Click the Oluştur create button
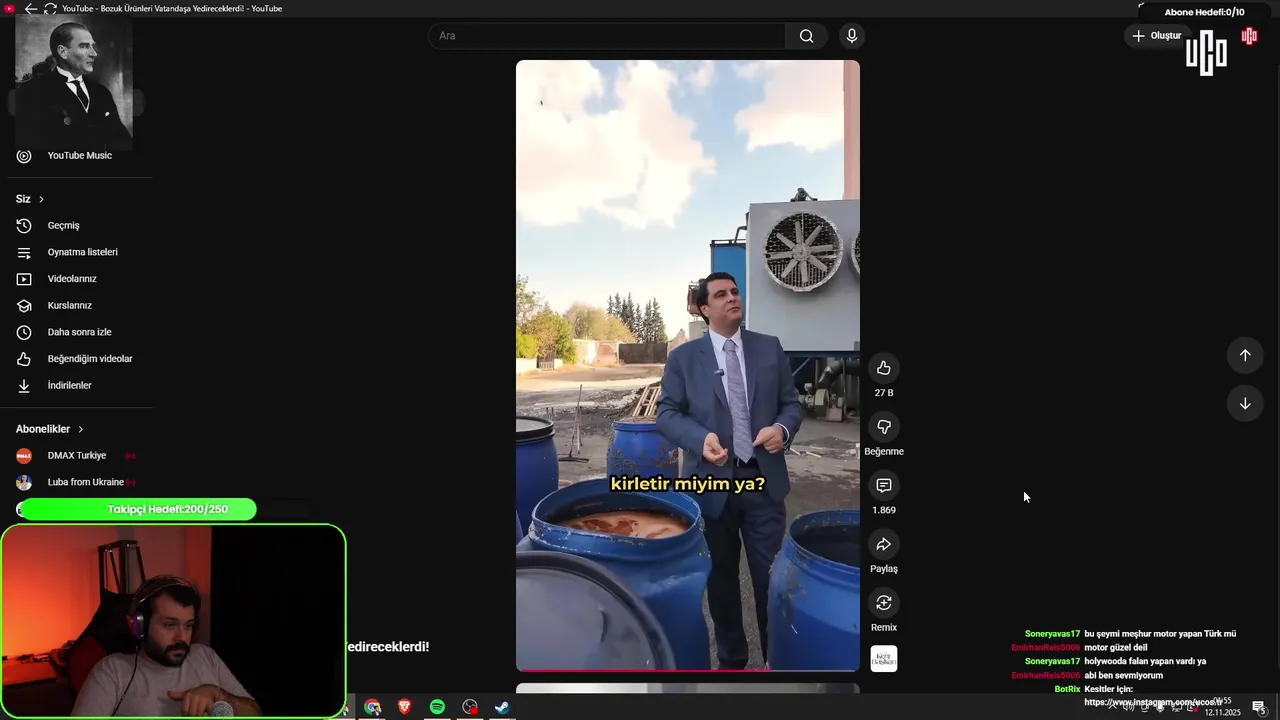The height and width of the screenshot is (720, 1280). click(1156, 35)
